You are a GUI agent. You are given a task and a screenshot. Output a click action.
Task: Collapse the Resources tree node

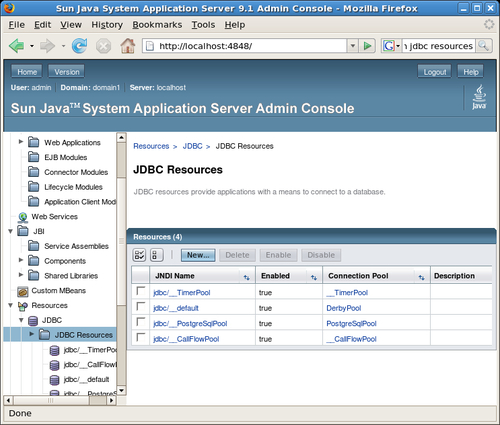point(10,305)
